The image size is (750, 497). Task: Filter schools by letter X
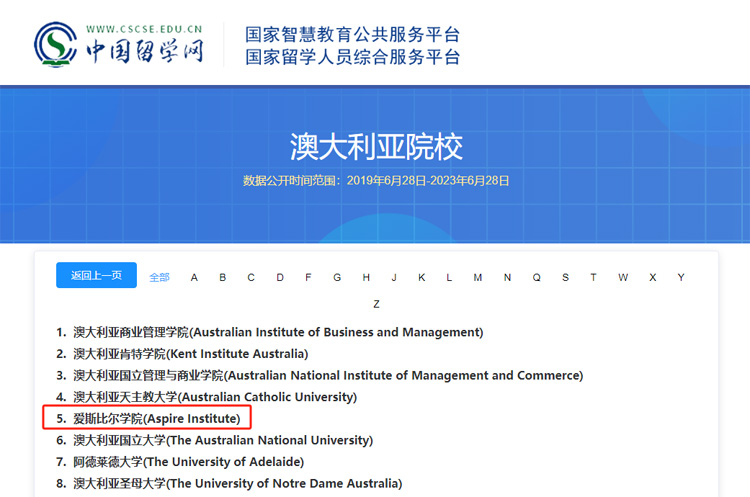(x=652, y=277)
